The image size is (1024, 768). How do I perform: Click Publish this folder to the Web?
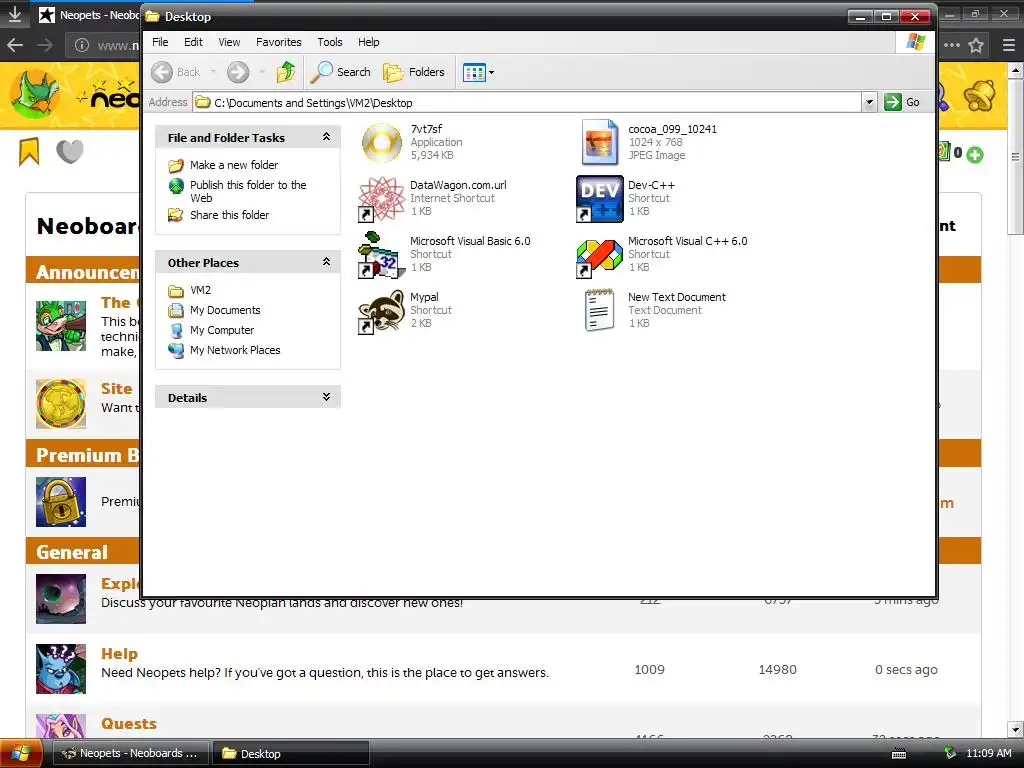[x=248, y=191]
